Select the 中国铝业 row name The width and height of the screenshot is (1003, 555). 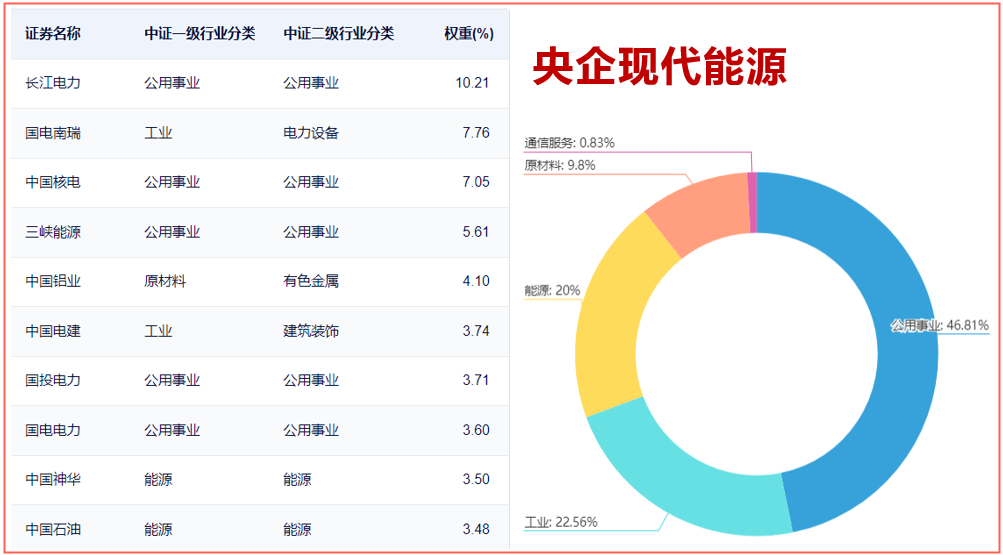click(53, 281)
